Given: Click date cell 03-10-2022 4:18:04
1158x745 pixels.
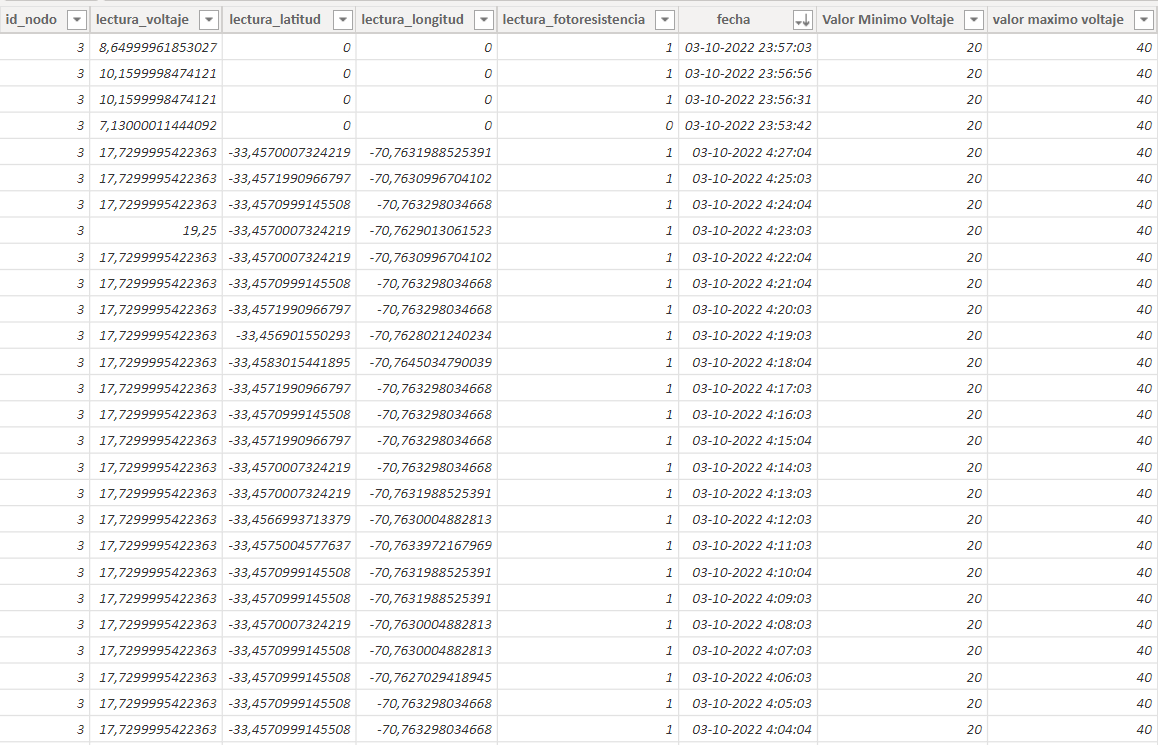Looking at the screenshot, I should [x=747, y=362].
